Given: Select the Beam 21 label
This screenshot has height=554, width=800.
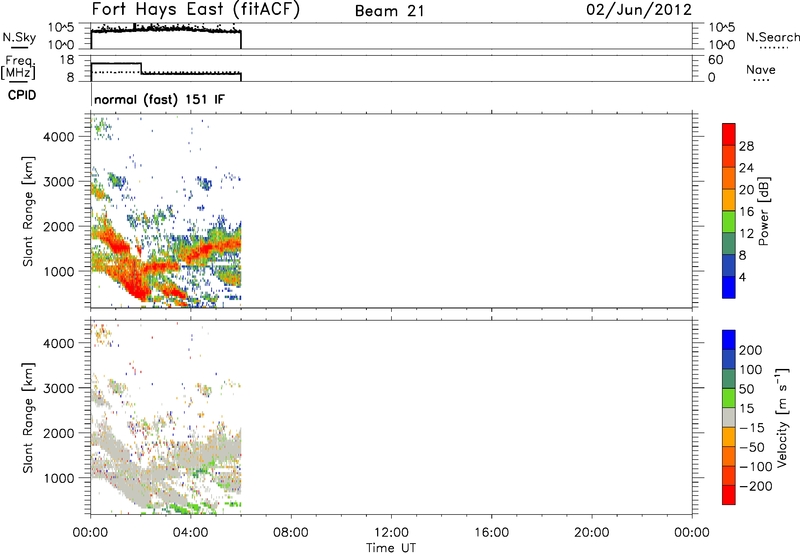Looking at the screenshot, I should [389, 11].
